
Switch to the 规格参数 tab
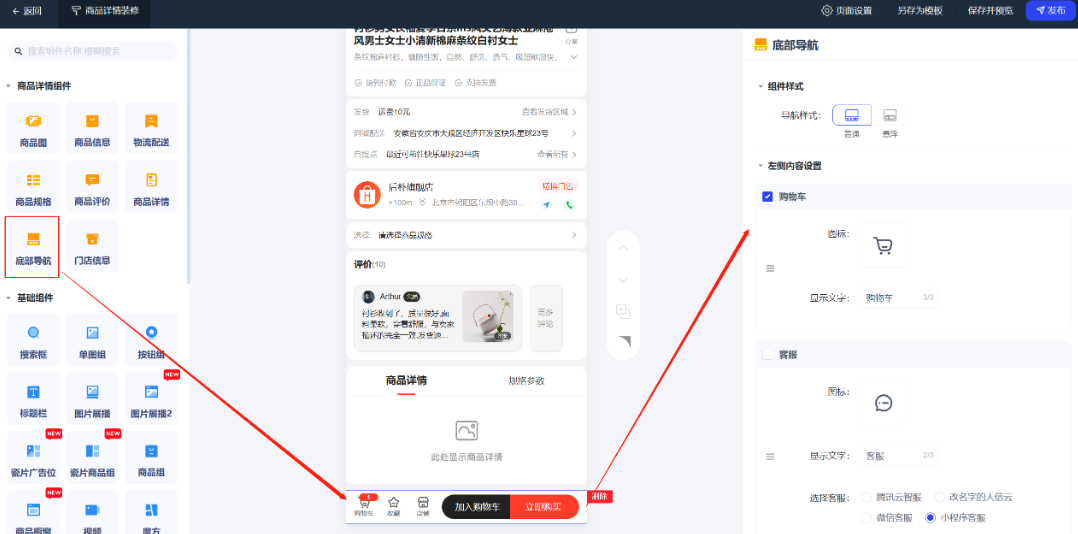[527, 381]
